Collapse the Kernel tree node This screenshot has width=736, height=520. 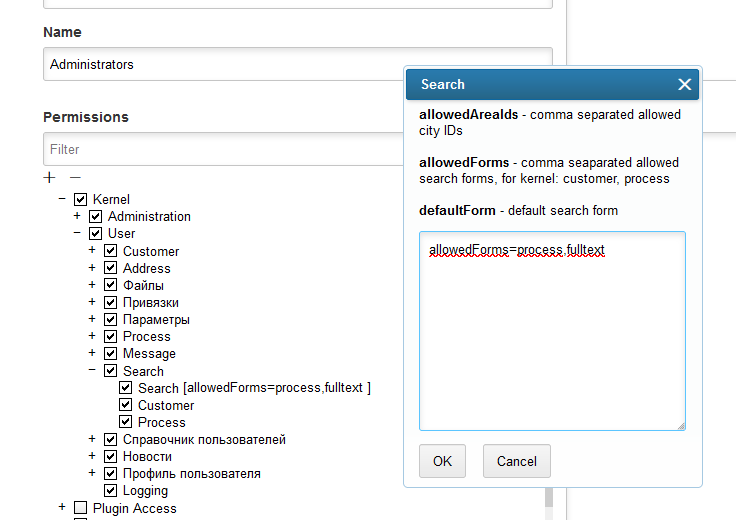[62, 199]
